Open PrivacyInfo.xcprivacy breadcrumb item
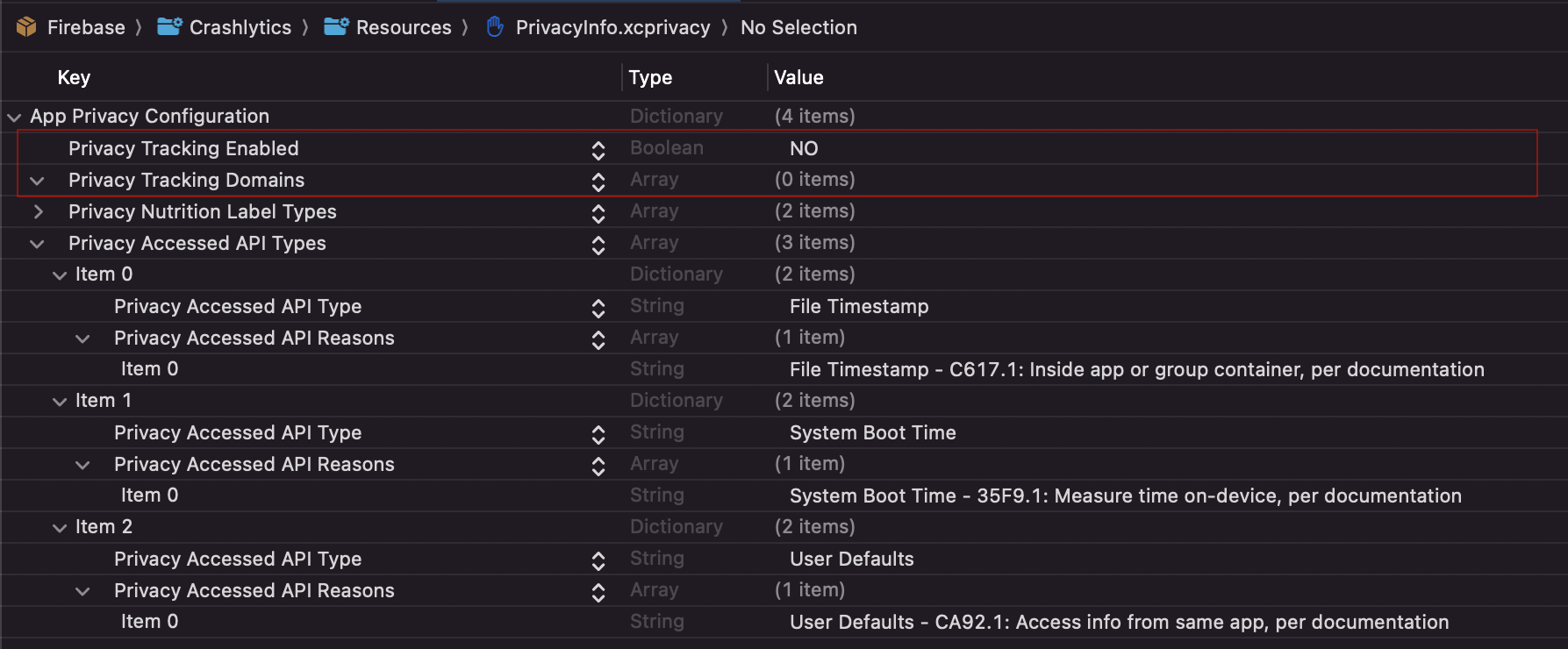 612,27
